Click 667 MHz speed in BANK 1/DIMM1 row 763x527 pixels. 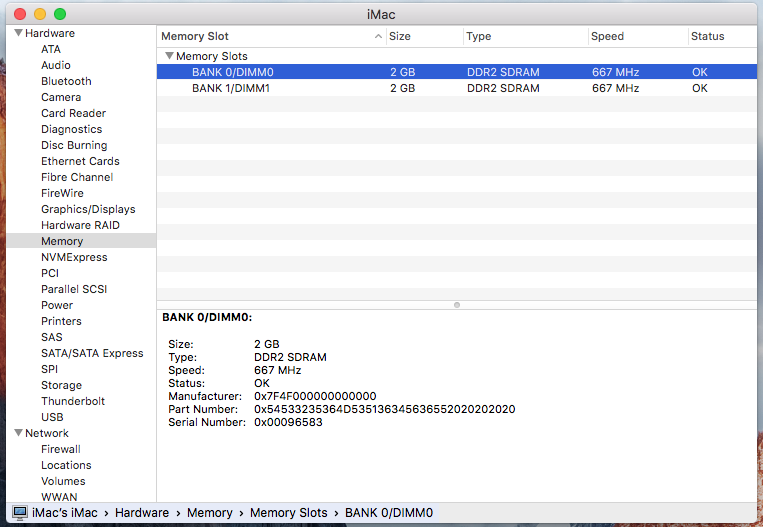click(616, 88)
